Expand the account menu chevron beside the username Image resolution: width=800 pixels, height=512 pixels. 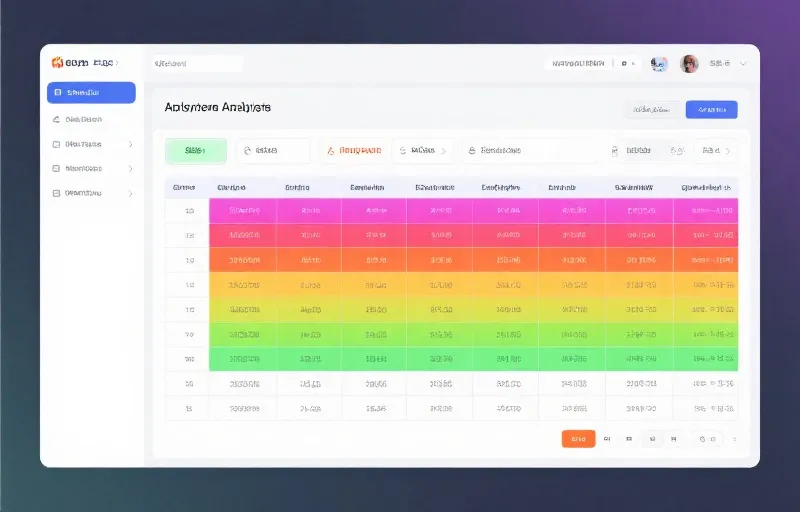click(x=743, y=64)
